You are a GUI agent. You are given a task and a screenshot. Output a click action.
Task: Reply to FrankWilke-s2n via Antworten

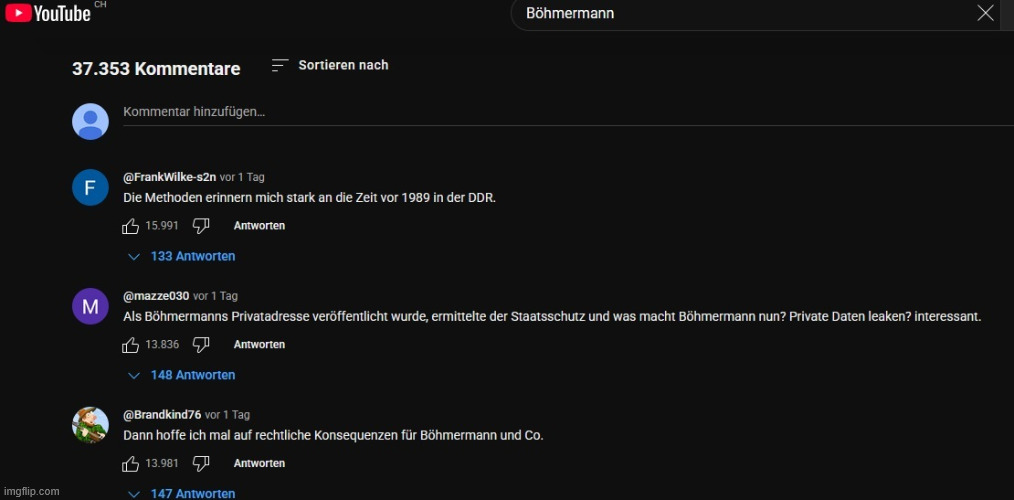(x=259, y=226)
